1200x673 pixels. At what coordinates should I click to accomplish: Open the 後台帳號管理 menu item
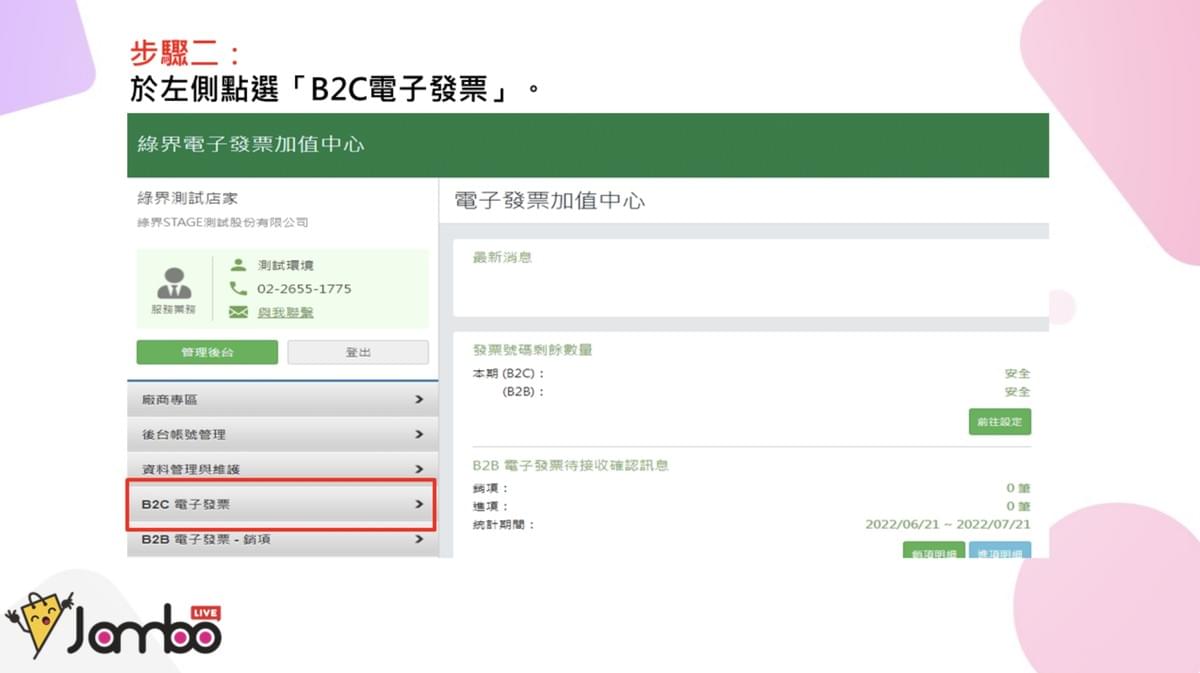[184, 434]
